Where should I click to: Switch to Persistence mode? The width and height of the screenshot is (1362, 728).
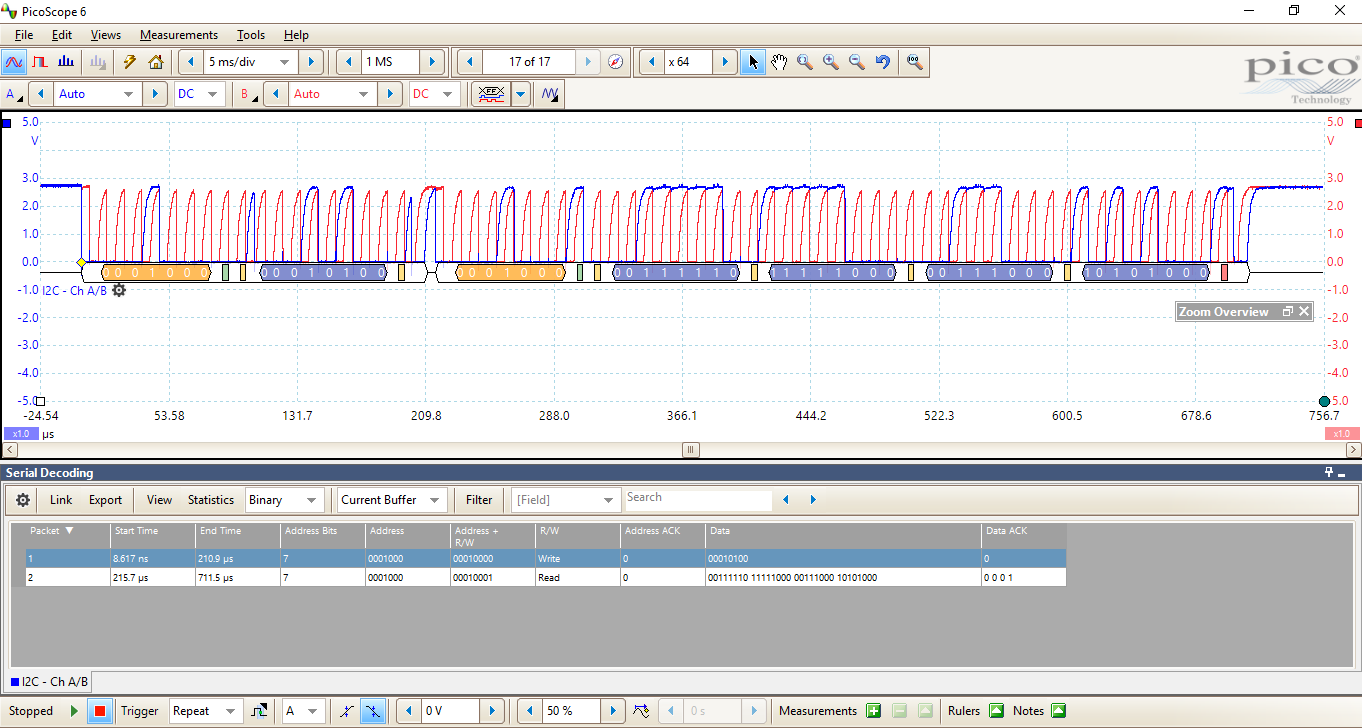40,62
